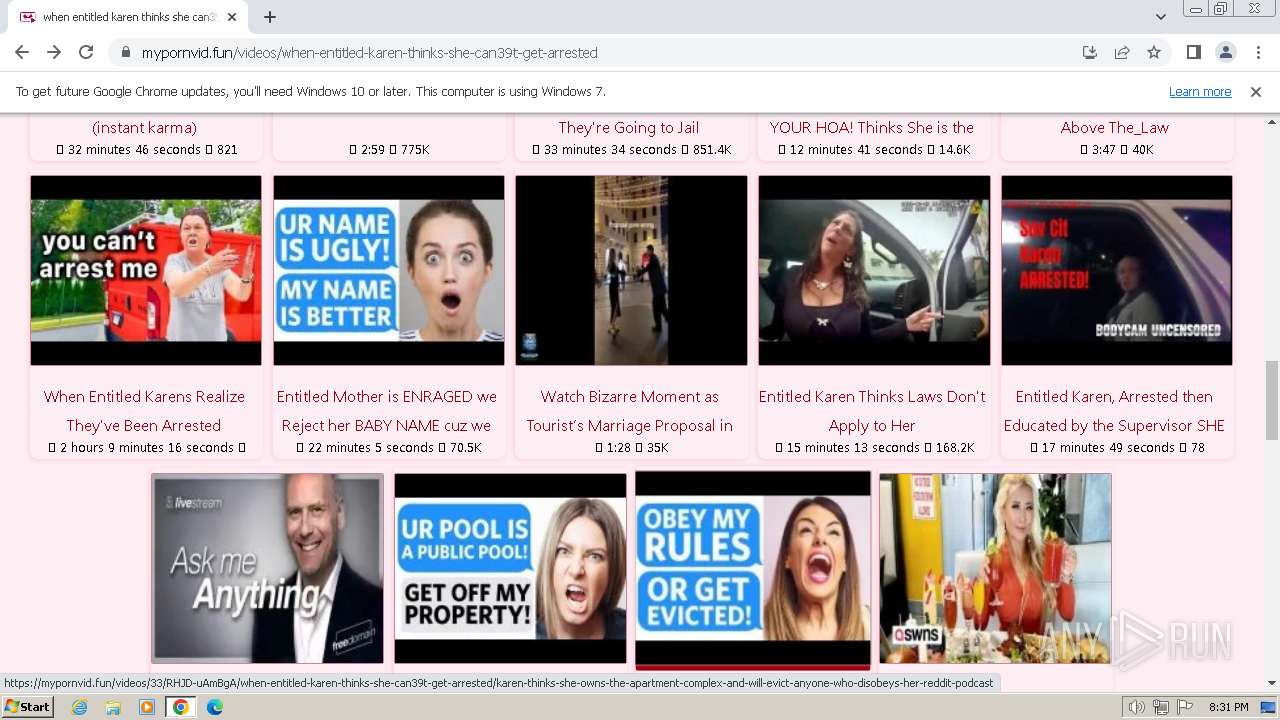This screenshot has width=1280, height=720.
Task: Open 'Watch Bizarre Moment as Tourist's' title link
Action: [x=630, y=411]
